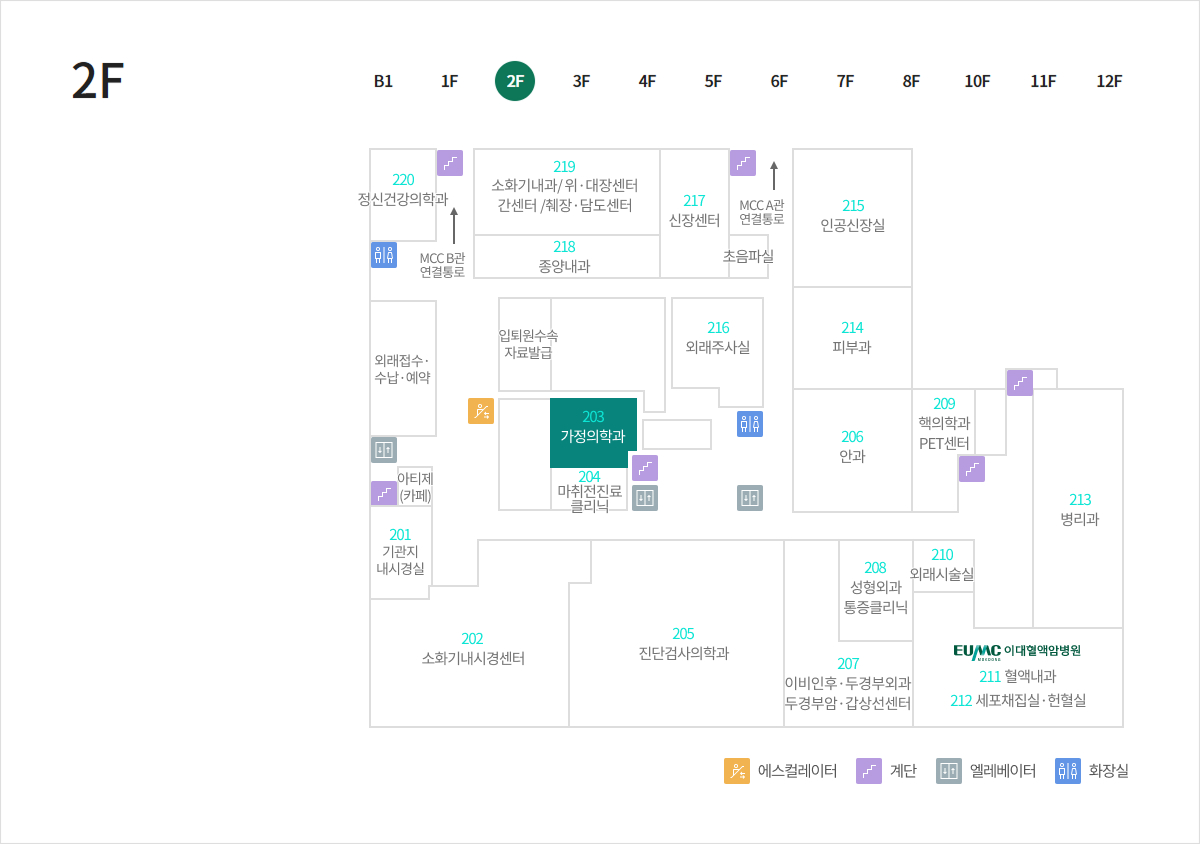This screenshot has height=844, width=1200.
Task: Click the stairs icon beside MCC A관 연결통로
Action: point(743,163)
